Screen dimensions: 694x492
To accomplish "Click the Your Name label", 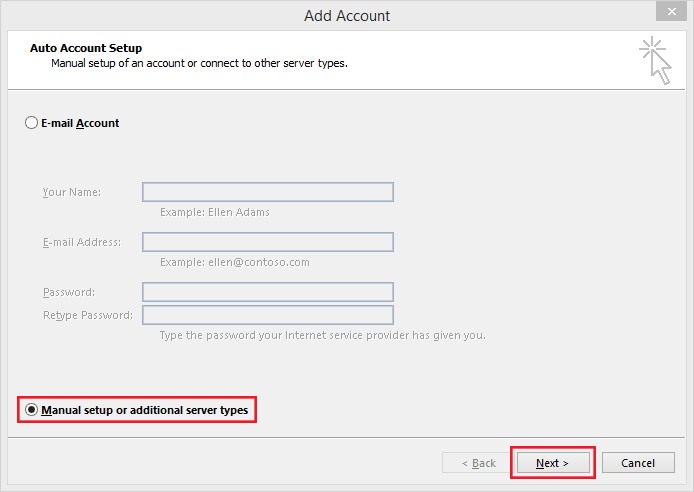I will [72, 192].
